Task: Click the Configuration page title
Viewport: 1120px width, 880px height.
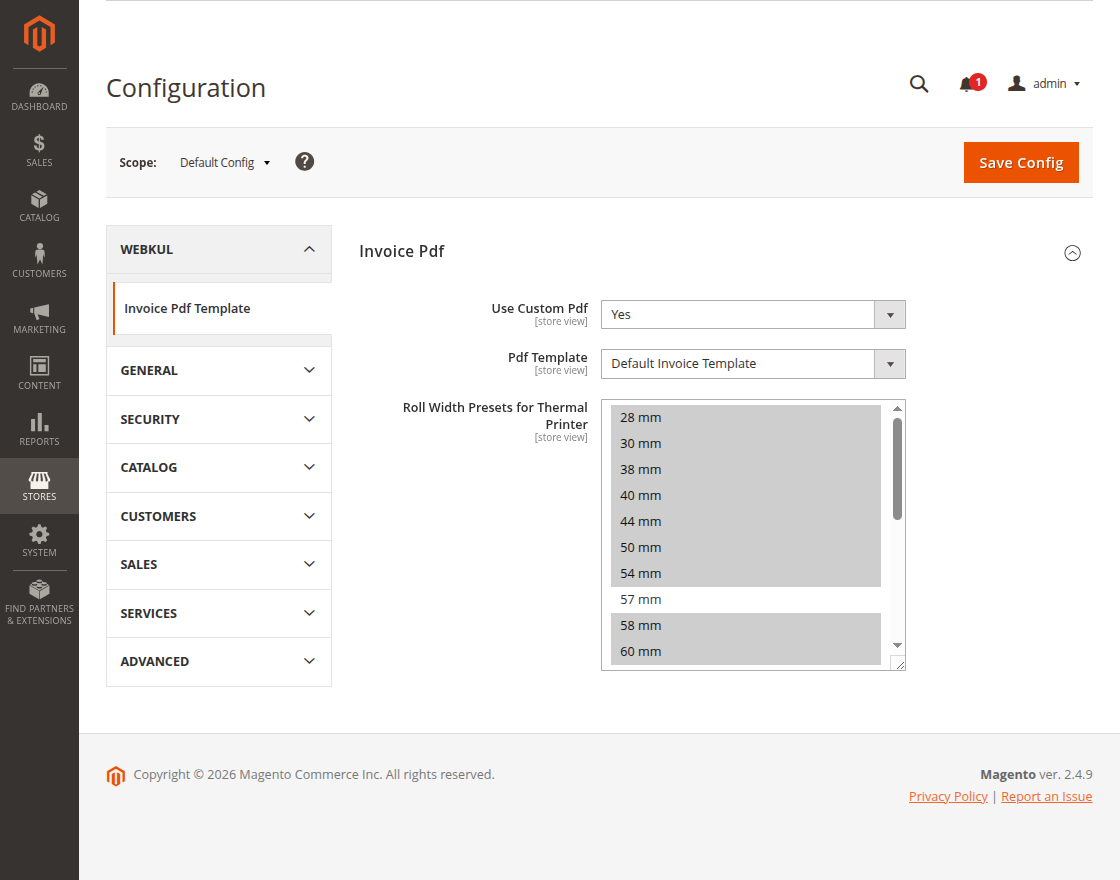Action: tap(186, 88)
